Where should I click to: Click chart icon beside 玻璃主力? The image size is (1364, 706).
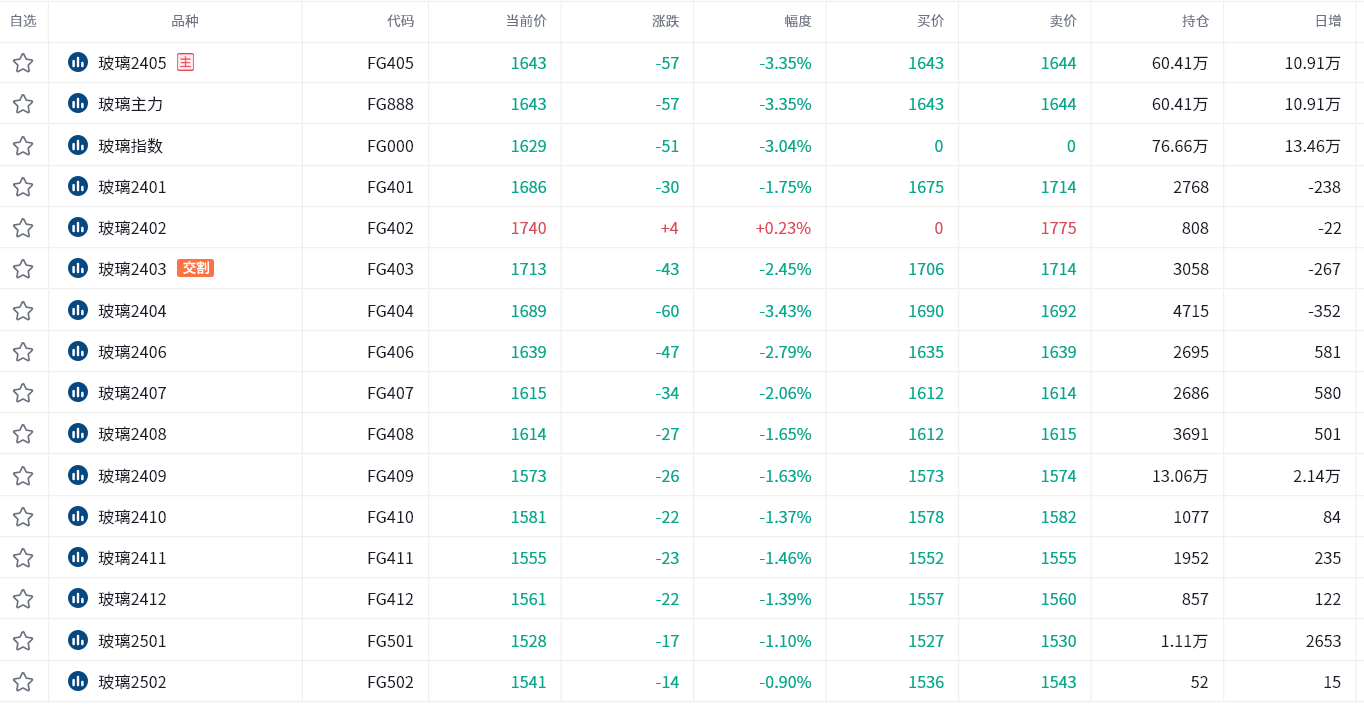point(78,104)
